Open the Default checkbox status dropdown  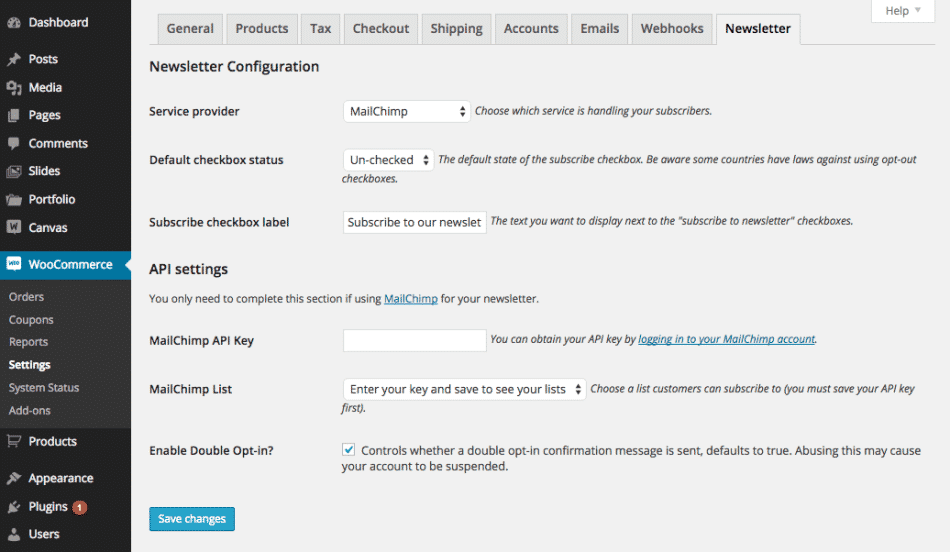(388, 160)
